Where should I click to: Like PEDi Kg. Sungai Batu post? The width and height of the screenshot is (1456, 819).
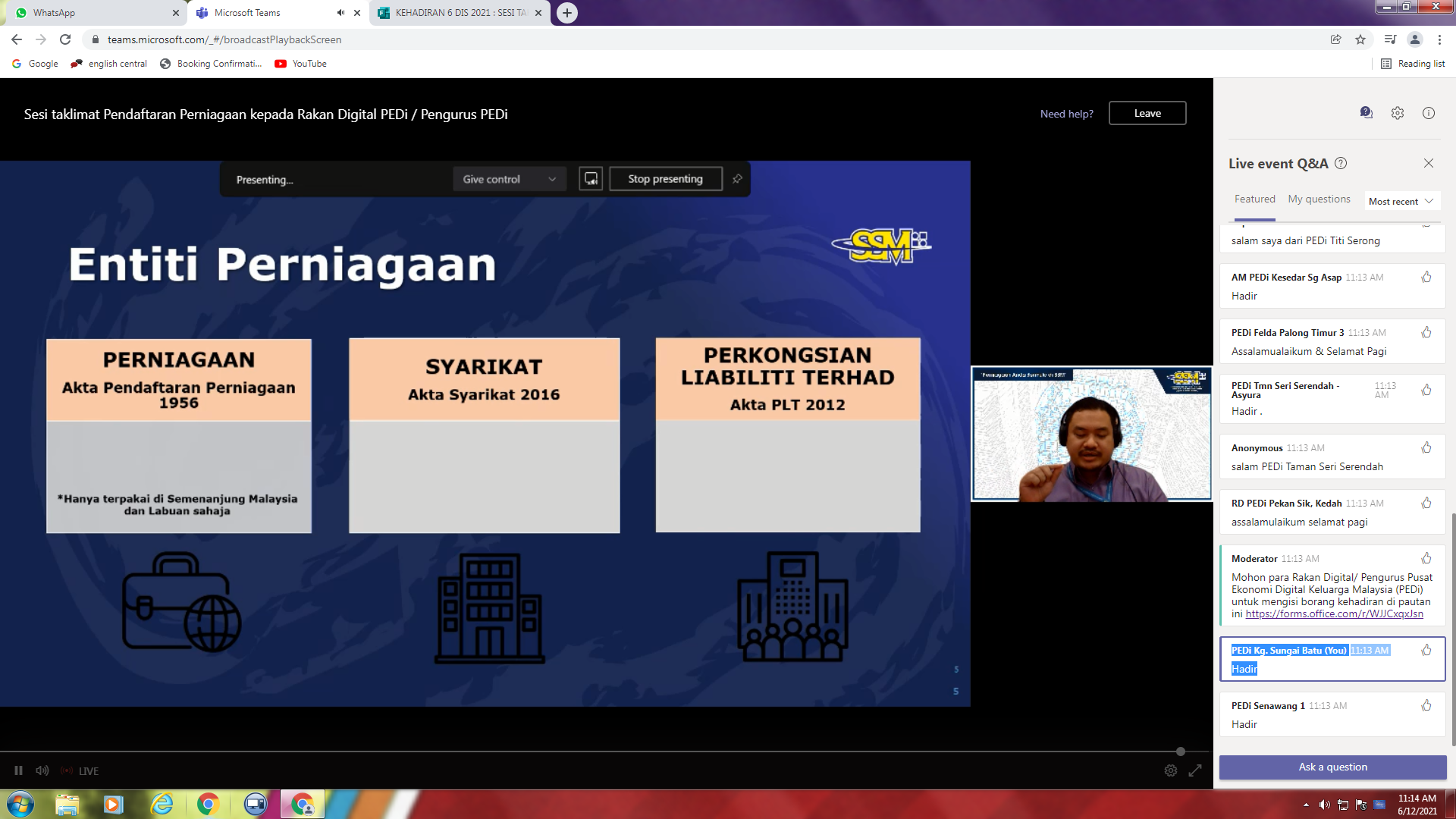coord(1426,651)
